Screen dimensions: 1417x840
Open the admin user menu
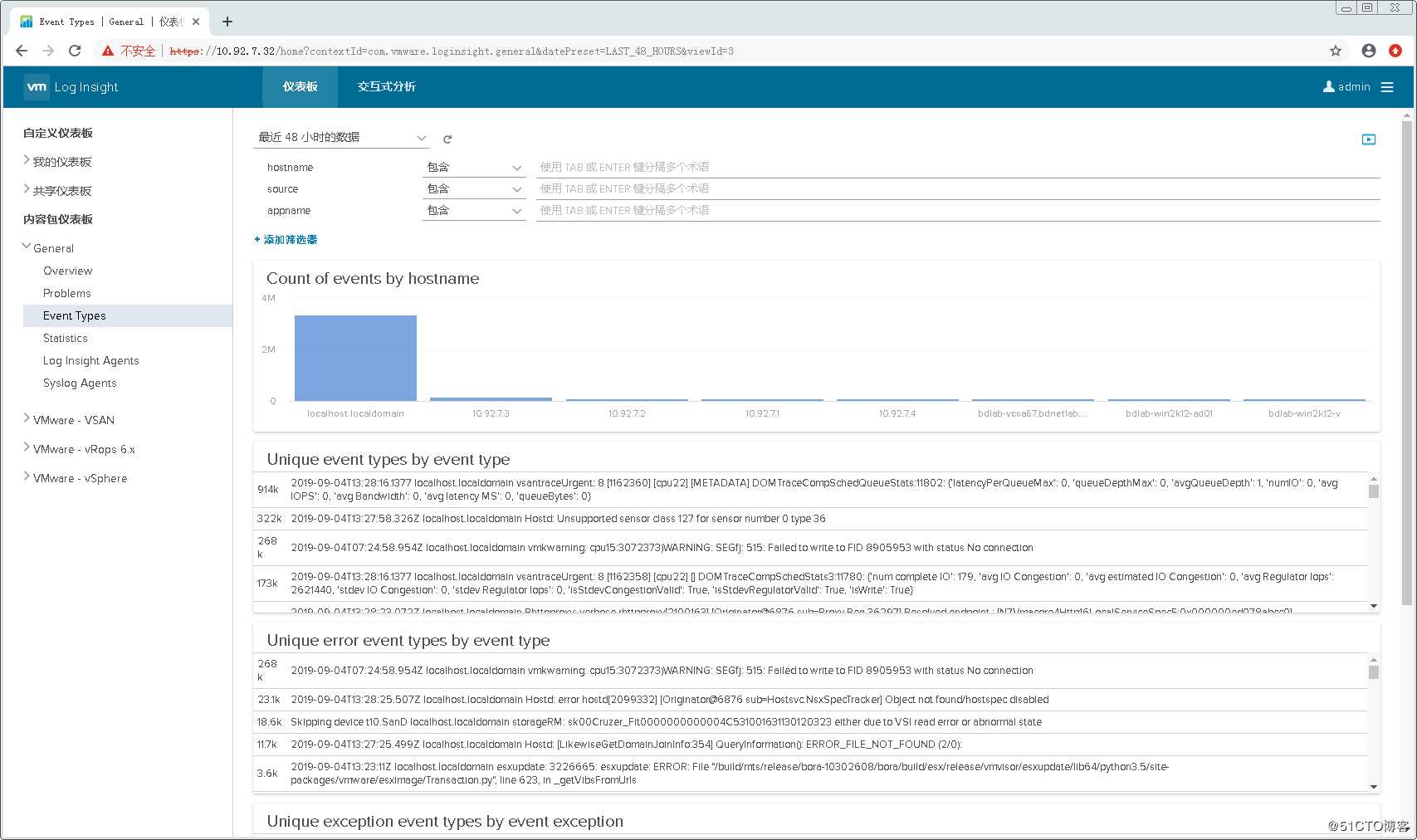tap(1346, 86)
